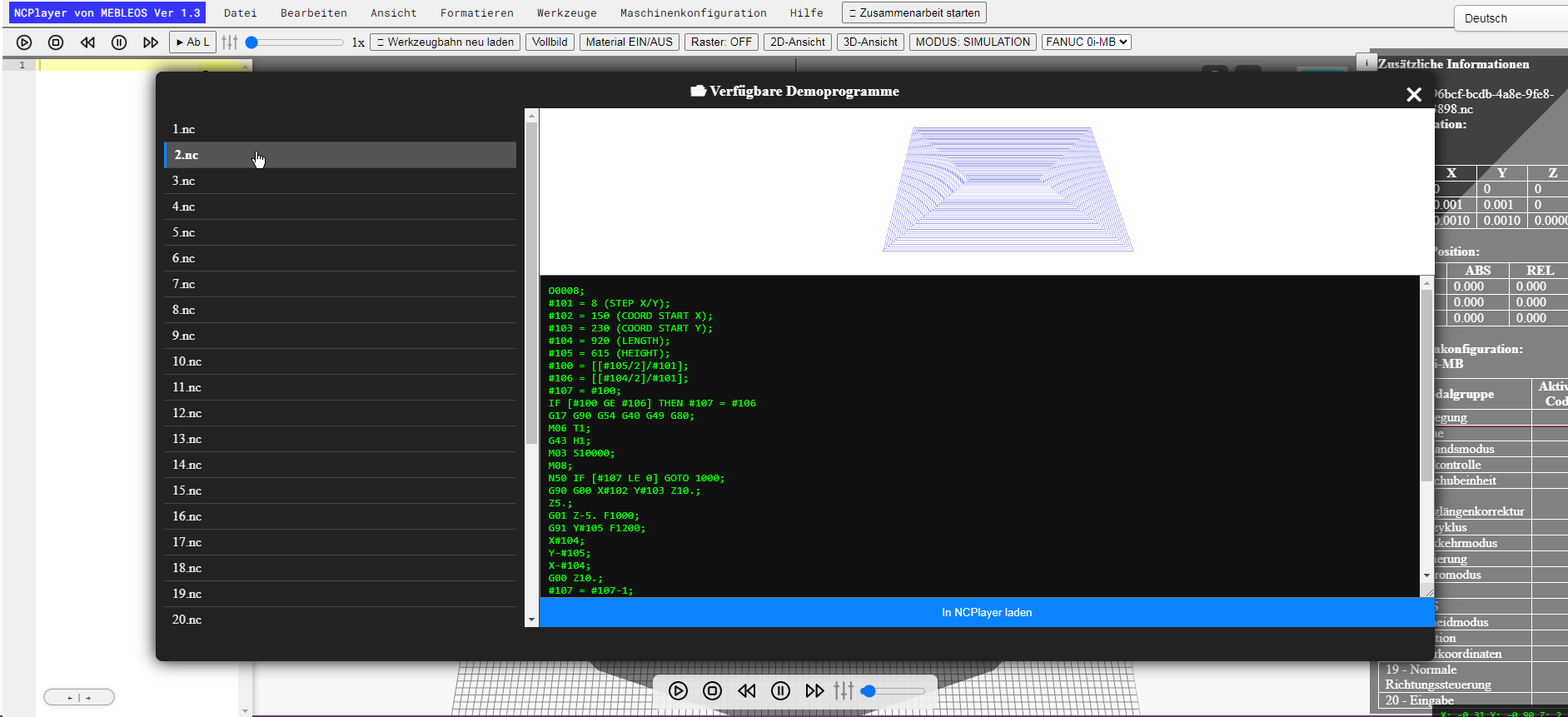Select demo program 4.nc
The image size is (1568, 717).
coord(340,207)
